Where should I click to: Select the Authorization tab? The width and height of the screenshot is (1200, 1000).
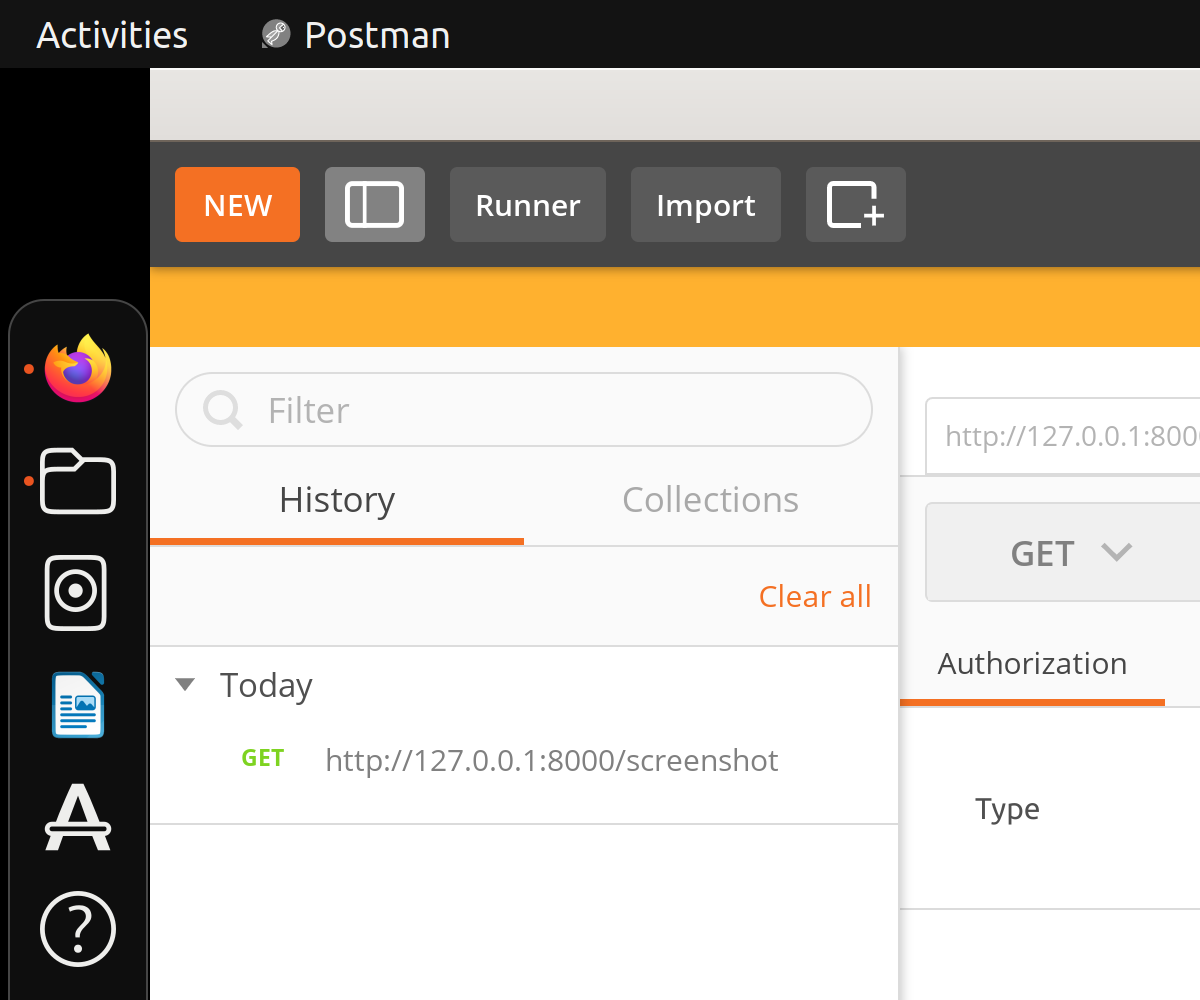(1032, 664)
